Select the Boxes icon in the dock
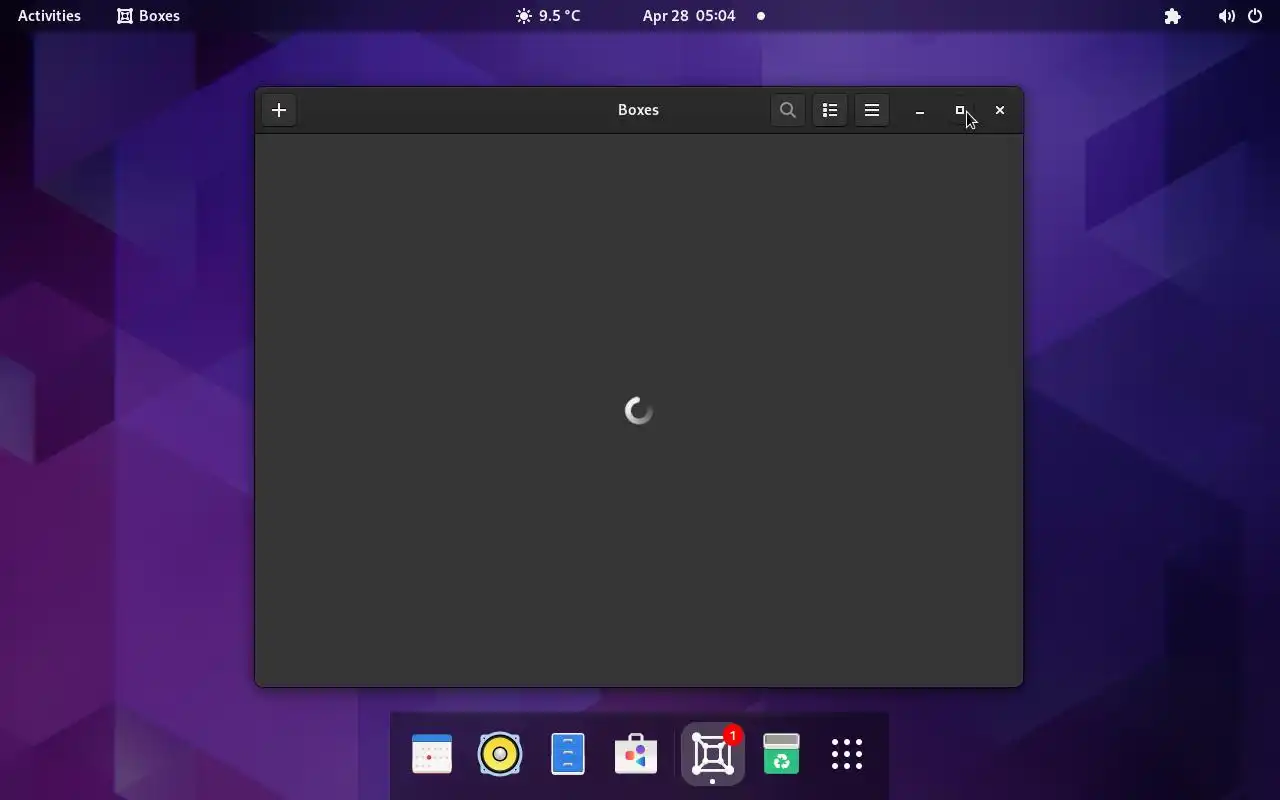This screenshot has width=1280, height=800. tap(713, 754)
